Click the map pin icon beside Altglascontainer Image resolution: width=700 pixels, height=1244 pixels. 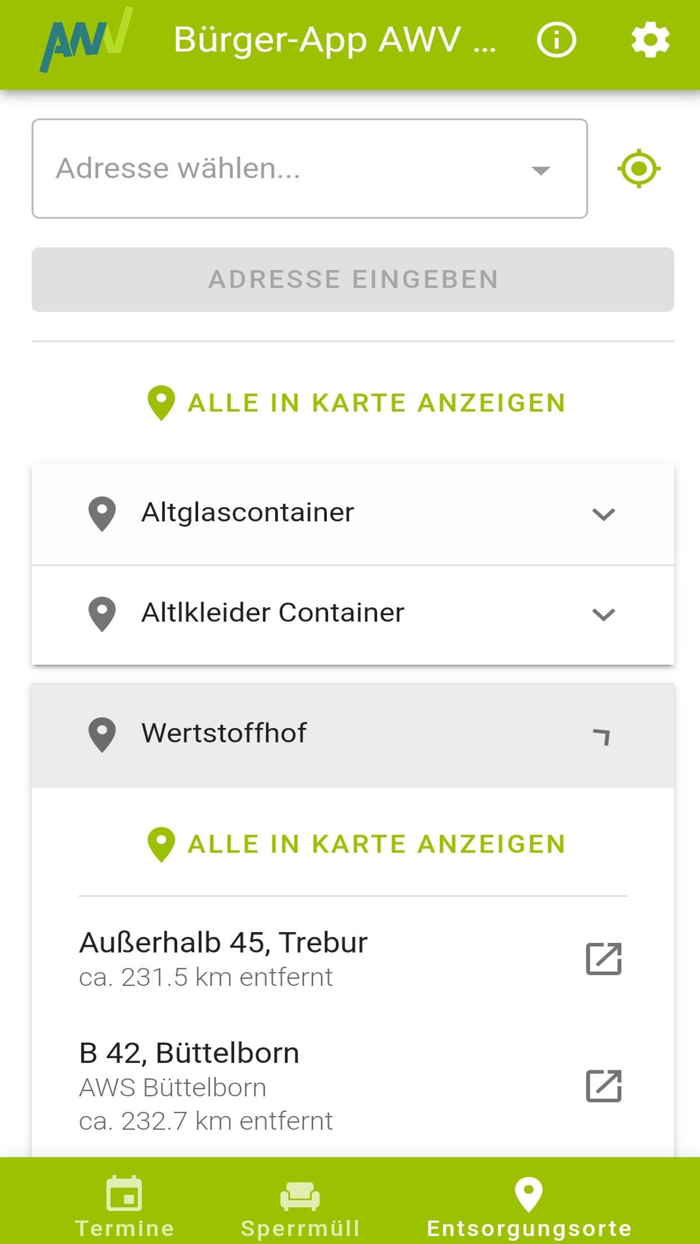click(101, 513)
